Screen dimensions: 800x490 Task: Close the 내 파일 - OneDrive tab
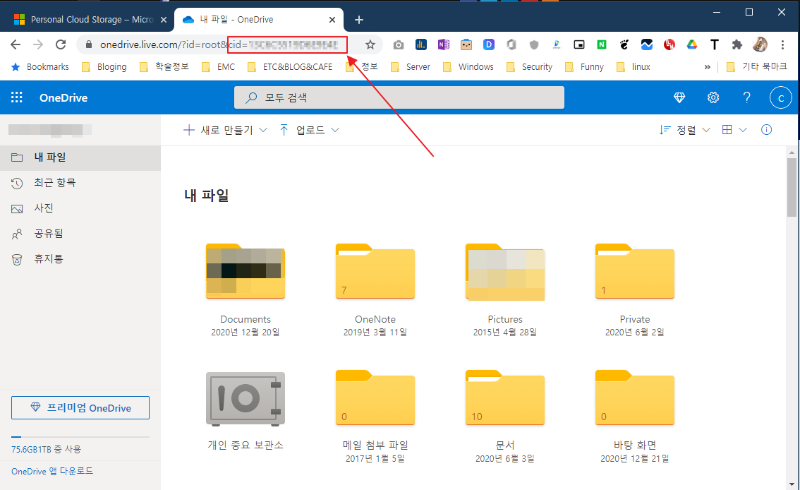(x=332, y=20)
